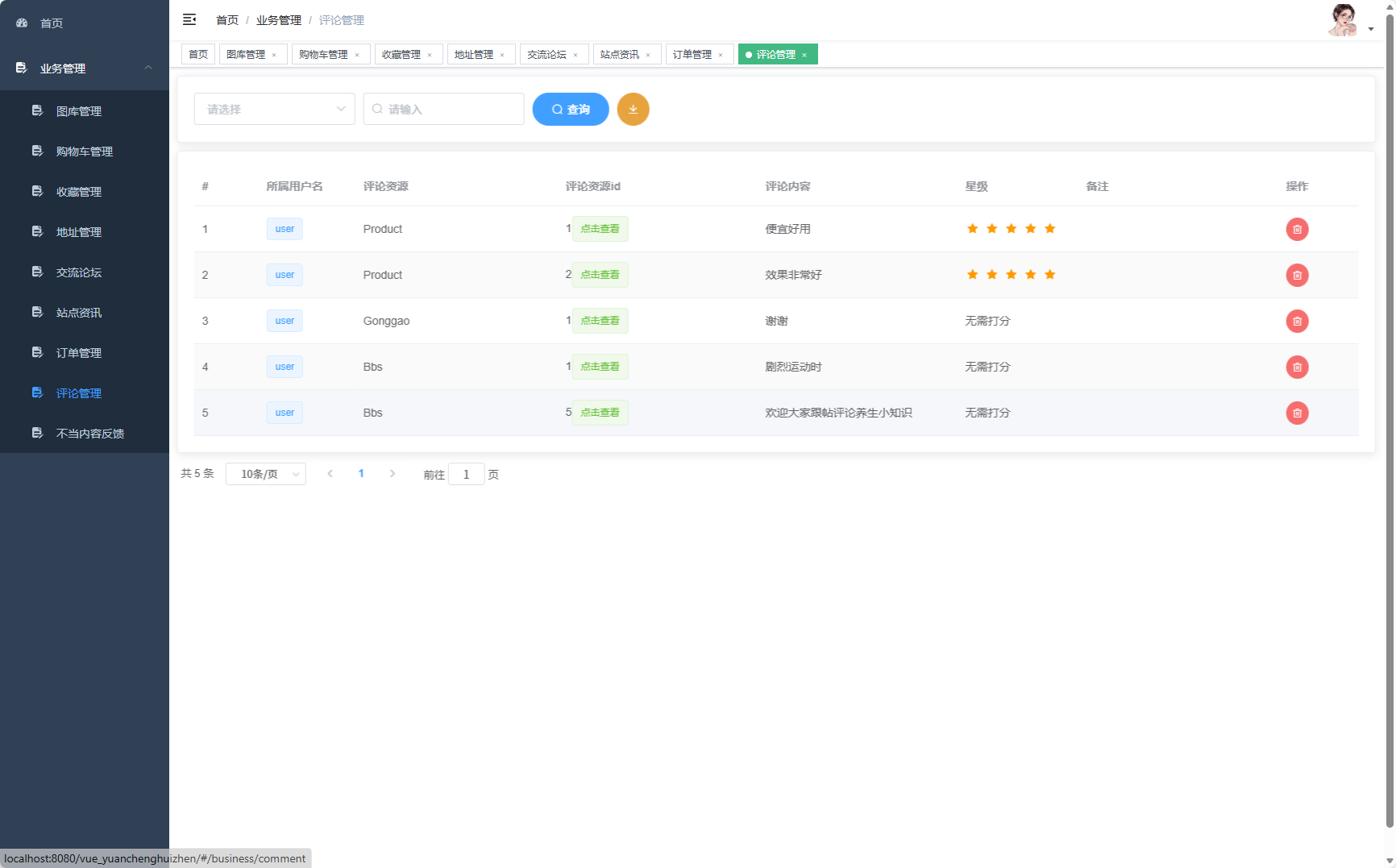Open the 10条/页 page size dropdown
This screenshot has height=868, width=1396.
click(265, 474)
